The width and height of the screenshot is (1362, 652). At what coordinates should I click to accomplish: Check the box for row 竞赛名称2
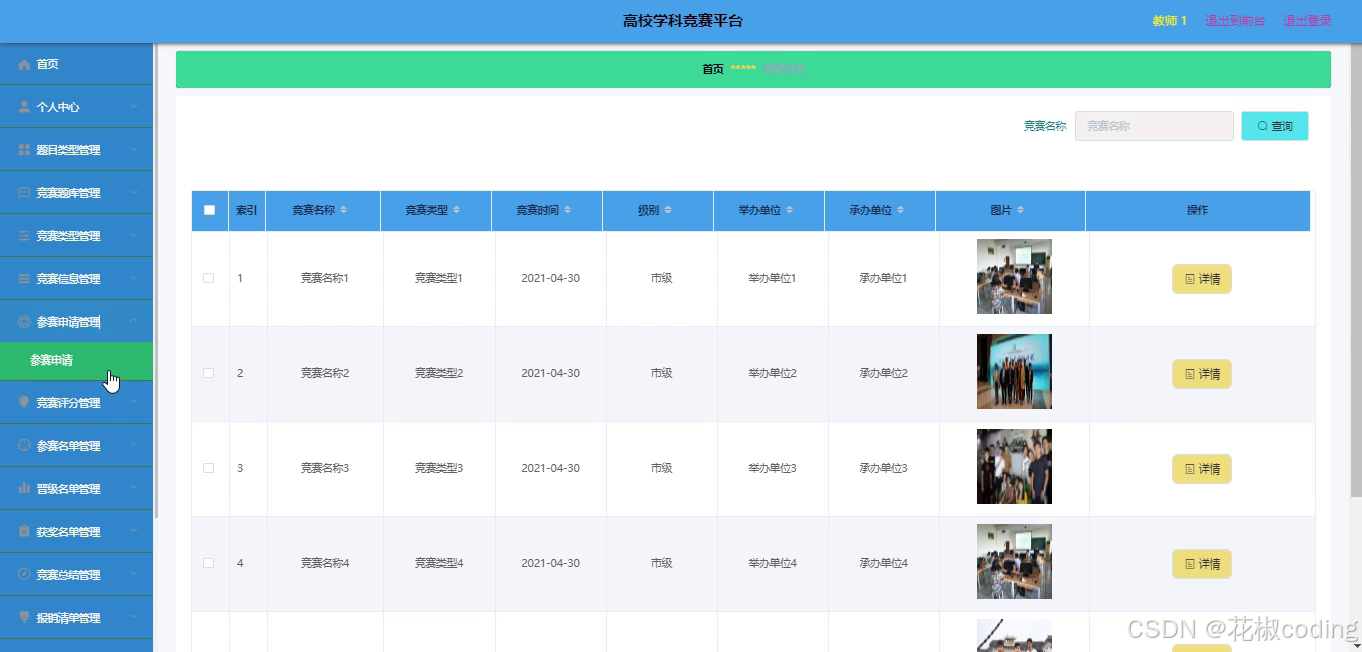click(x=209, y=373)
